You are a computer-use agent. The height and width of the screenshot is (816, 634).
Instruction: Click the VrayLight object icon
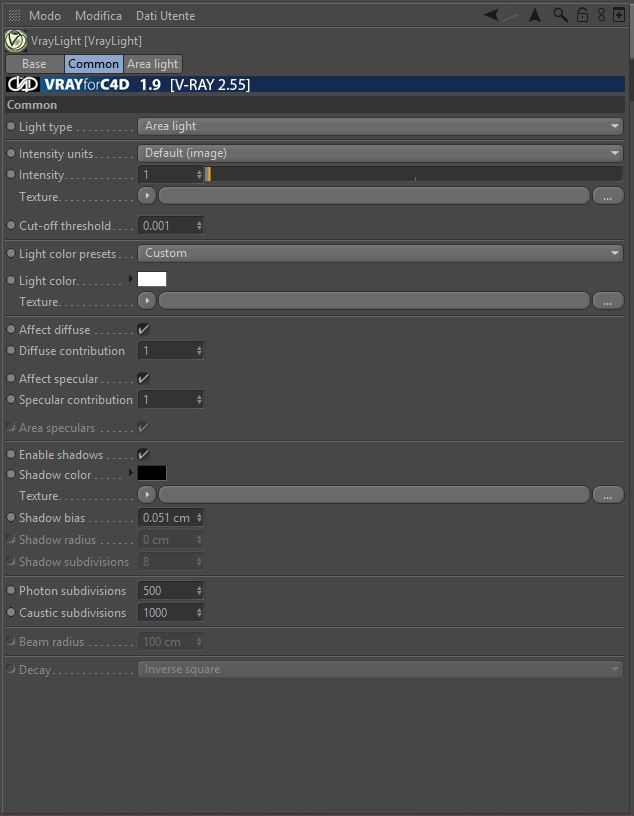click(x=16, y=41)
